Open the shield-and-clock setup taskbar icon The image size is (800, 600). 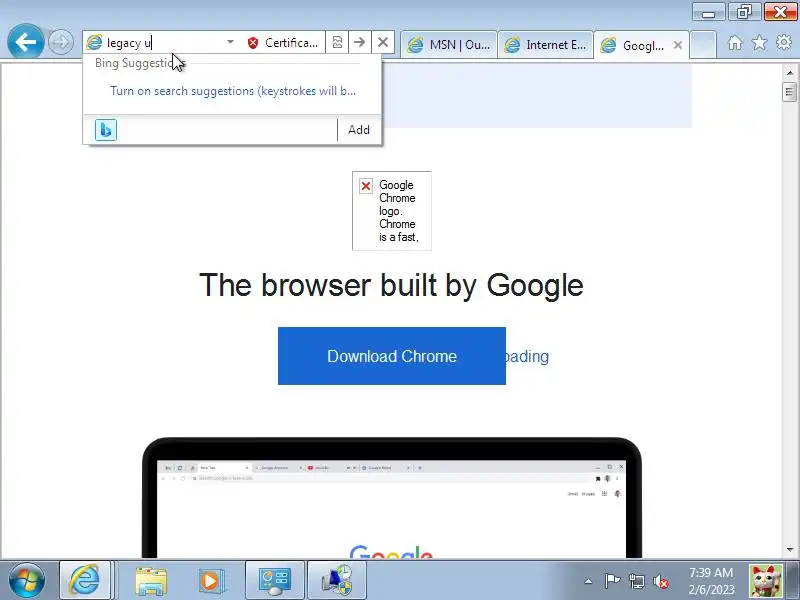(337, 580)
